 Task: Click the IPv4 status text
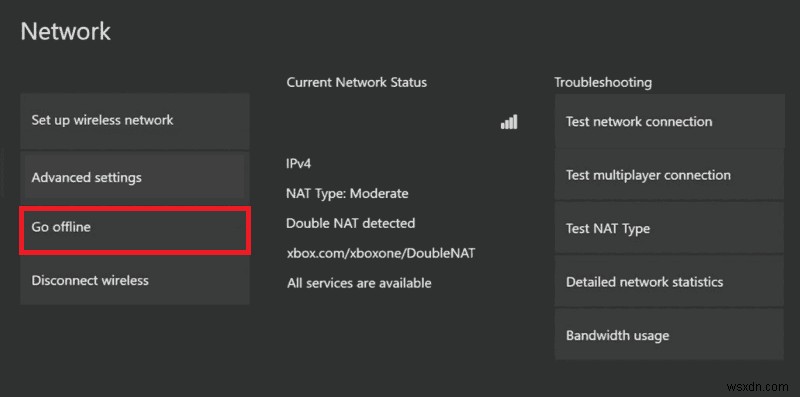click(299, 163)
